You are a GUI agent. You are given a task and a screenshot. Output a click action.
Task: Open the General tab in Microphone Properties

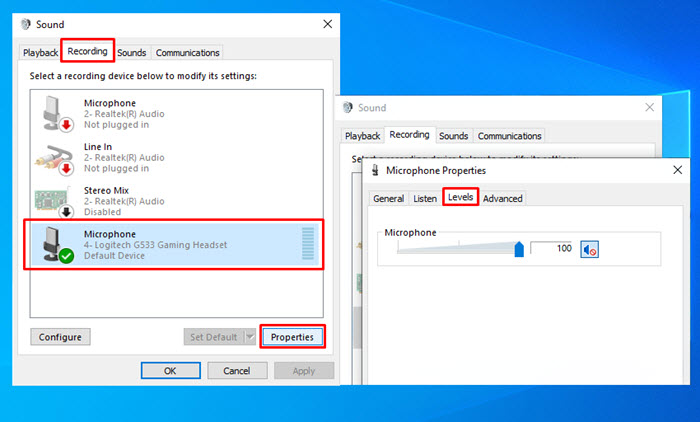[388, 199]
